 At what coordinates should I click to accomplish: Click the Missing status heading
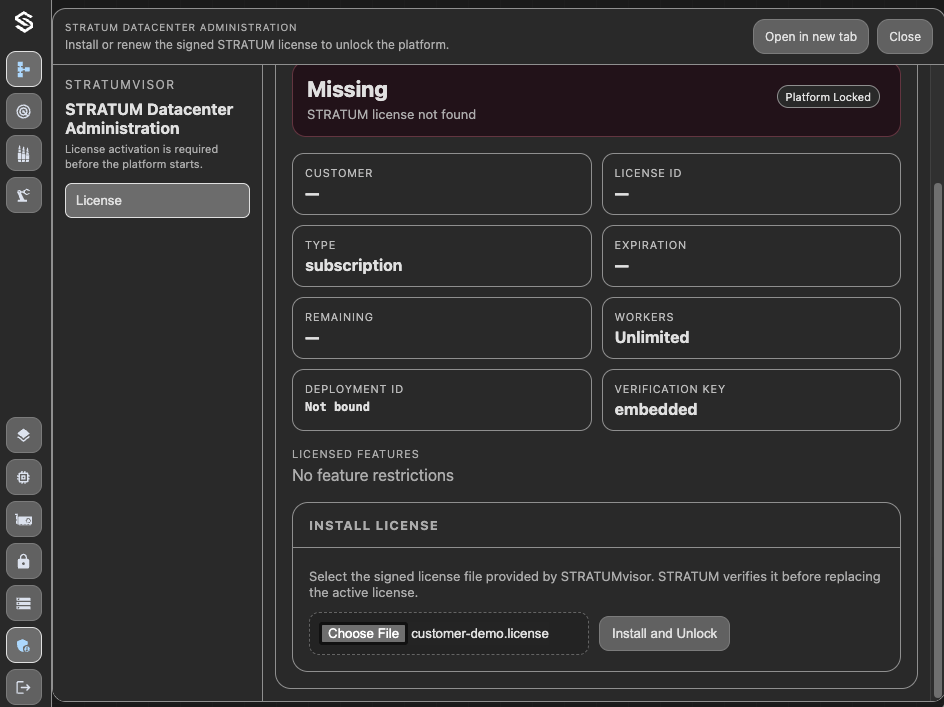point(347,90)
